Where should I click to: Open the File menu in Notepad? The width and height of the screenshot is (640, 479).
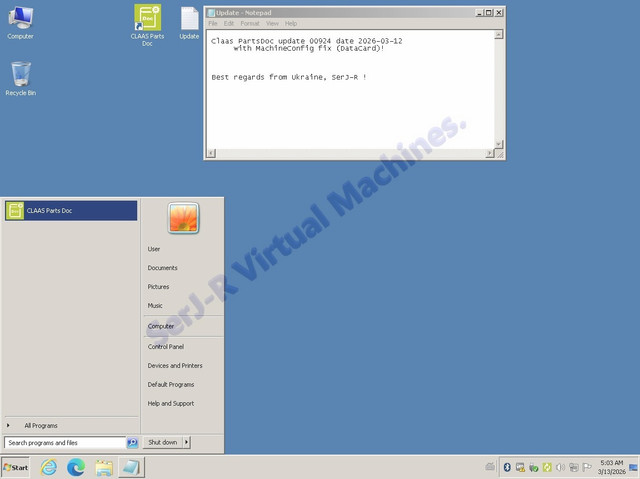point(213,24)
